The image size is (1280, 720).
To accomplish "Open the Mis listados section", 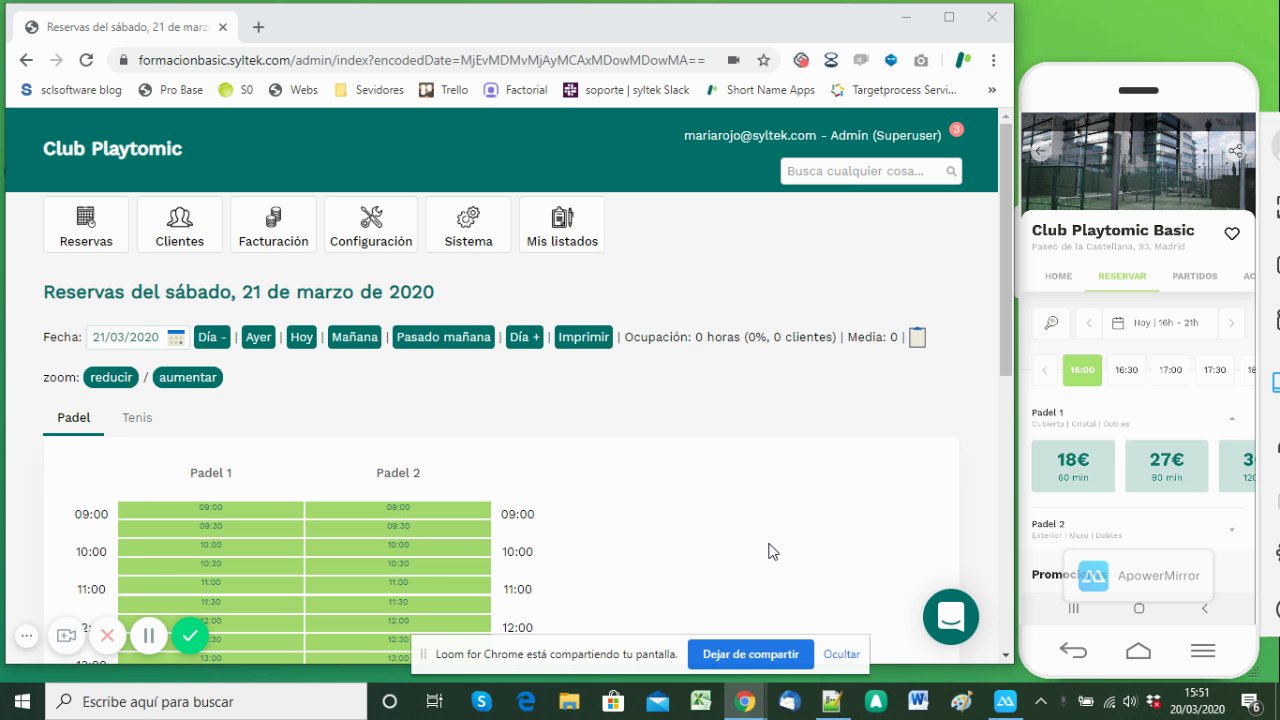I will click(562, 224).
